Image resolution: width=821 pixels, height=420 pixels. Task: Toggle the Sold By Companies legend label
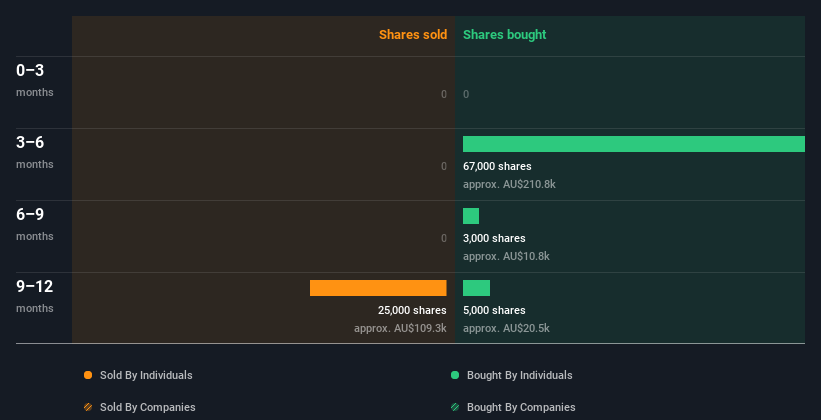[148, 407]
